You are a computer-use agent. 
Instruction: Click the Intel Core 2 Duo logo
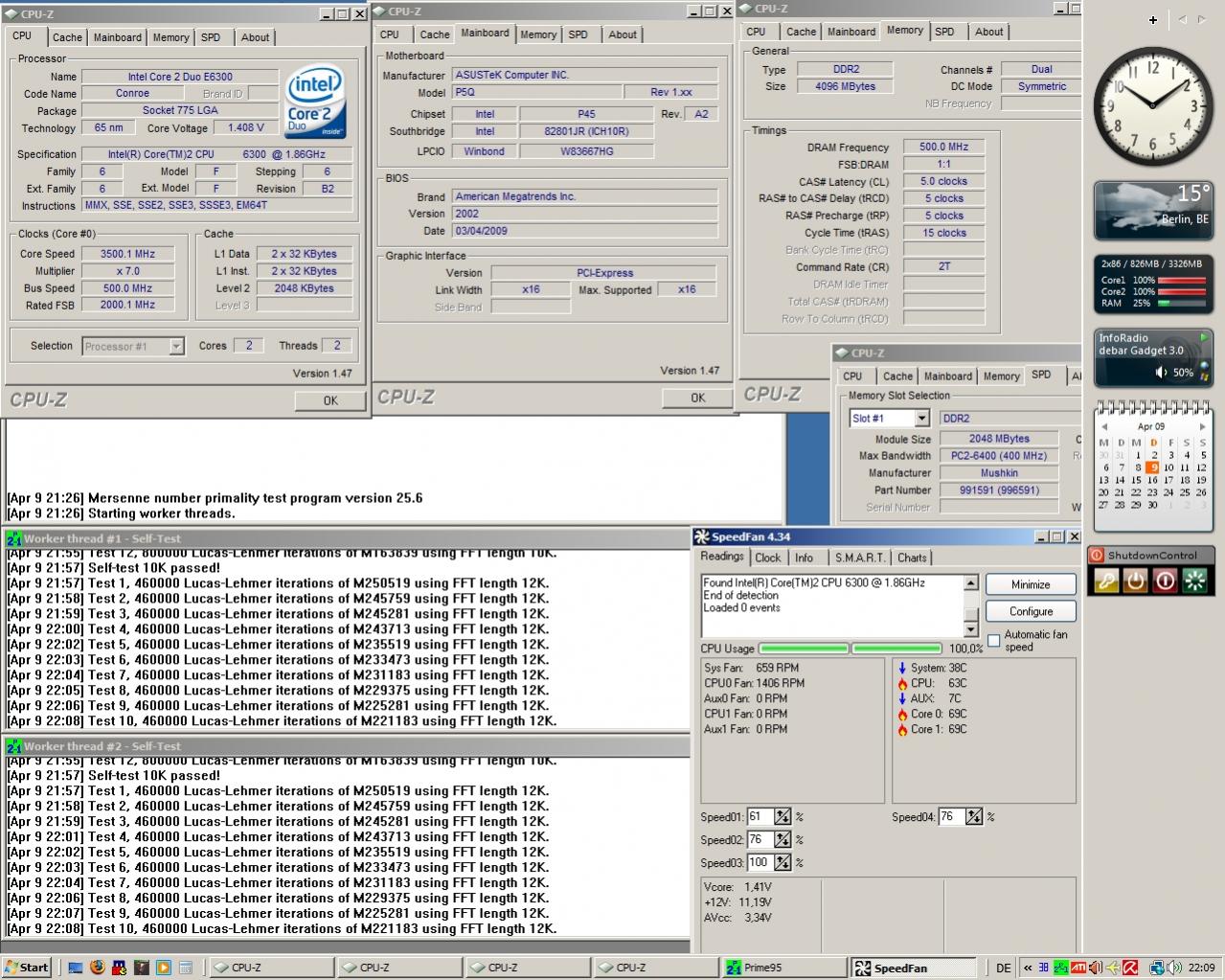315,102
